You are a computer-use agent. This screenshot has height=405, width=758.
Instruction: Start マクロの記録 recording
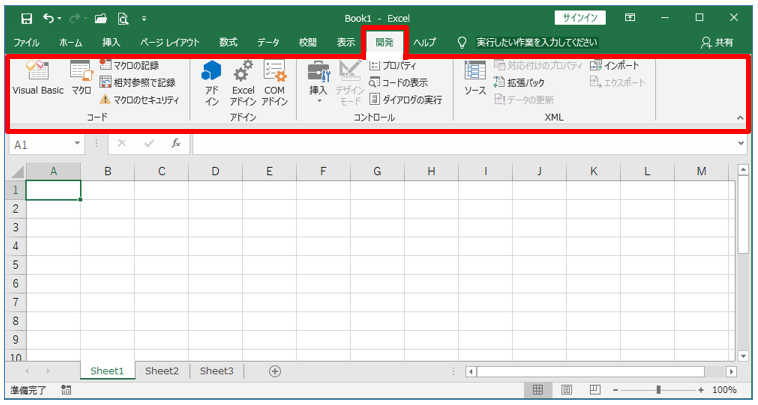[x=129, y=65]
